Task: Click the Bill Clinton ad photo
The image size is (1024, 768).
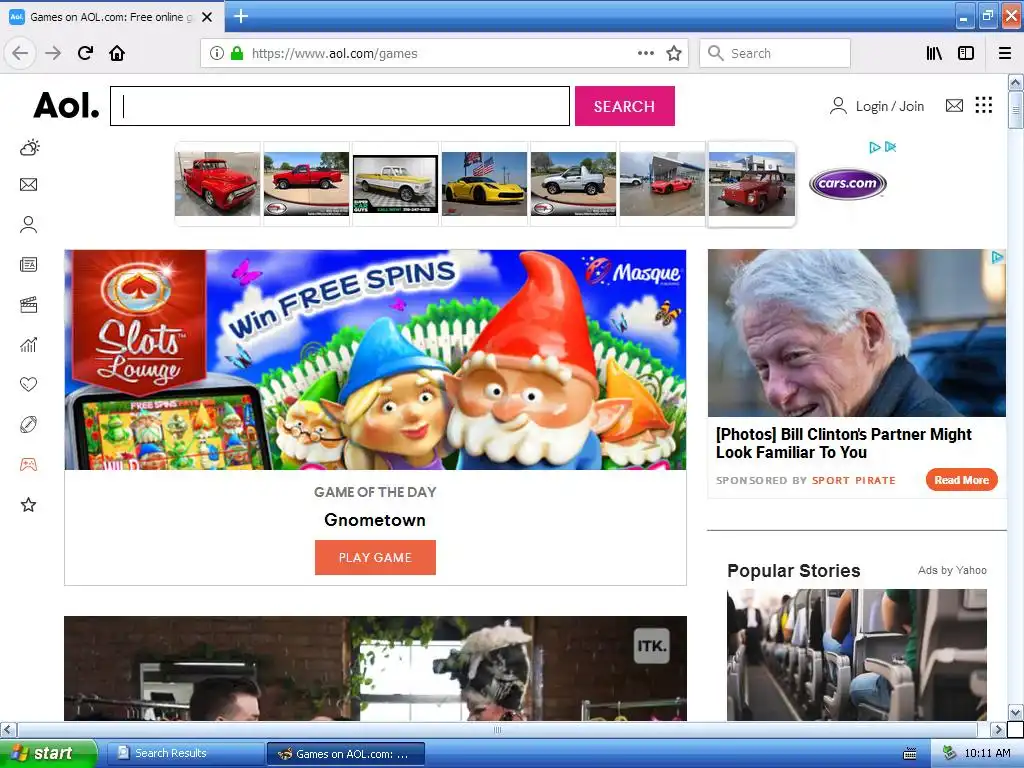Action: pos(856,333)
